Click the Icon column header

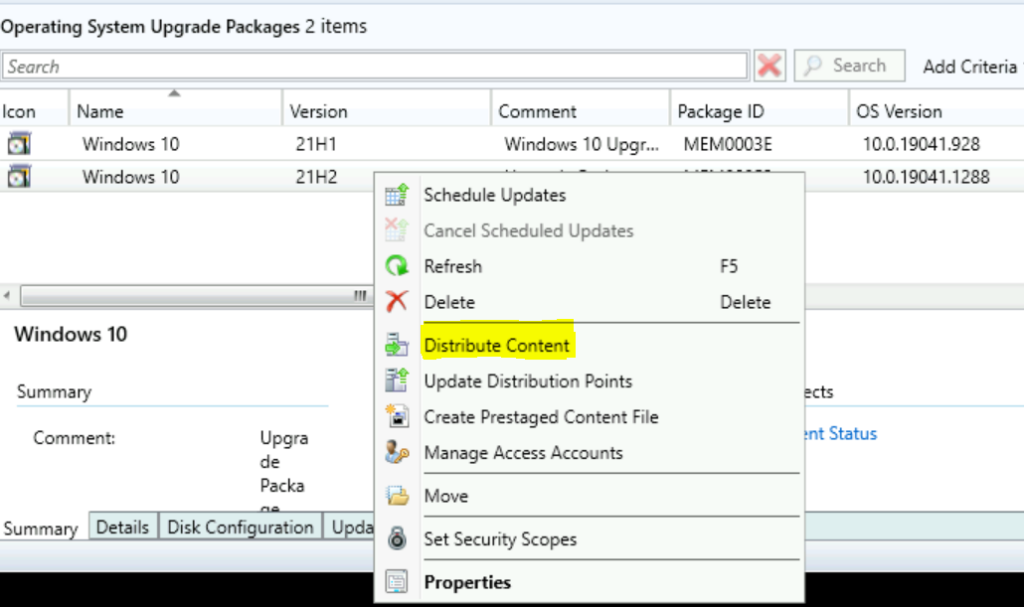point(34,111)
